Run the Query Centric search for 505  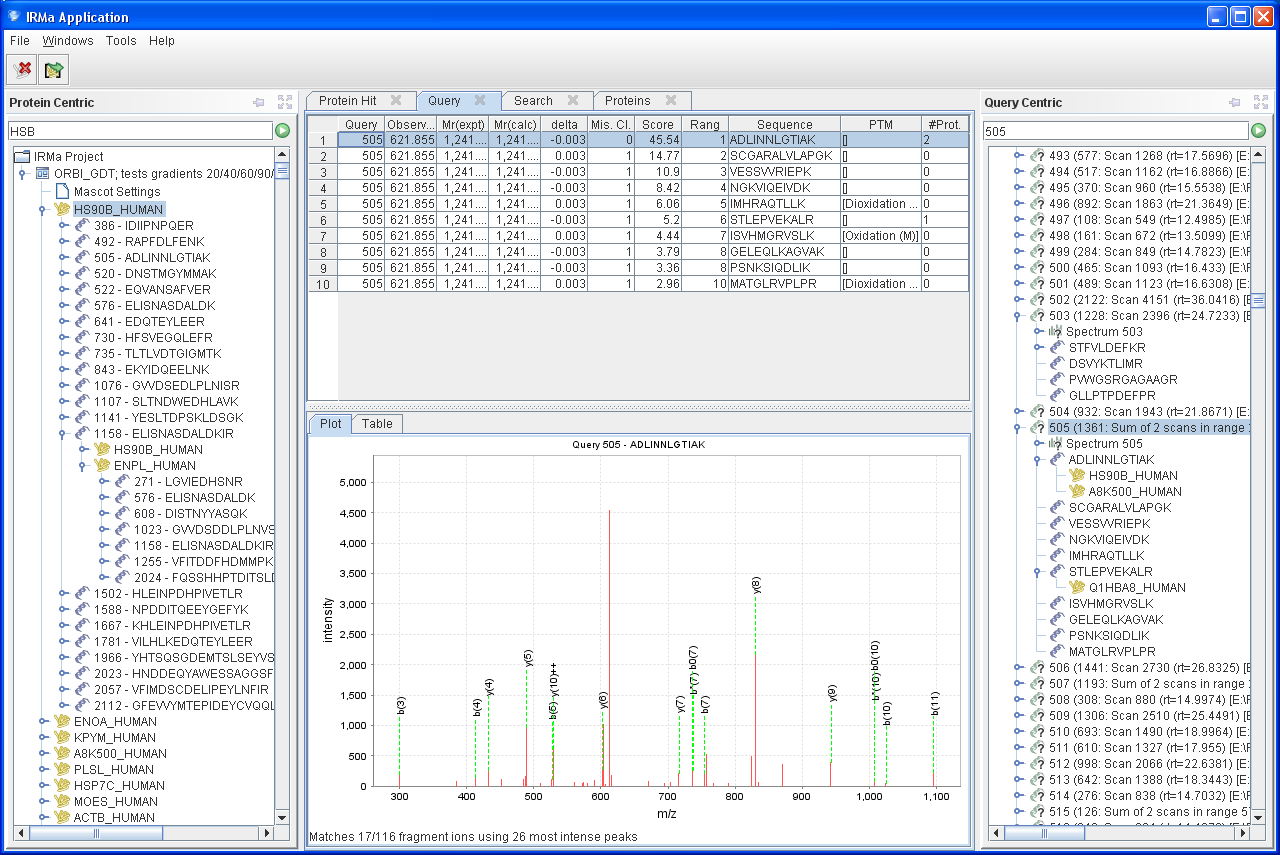[x=1257, y=131]
